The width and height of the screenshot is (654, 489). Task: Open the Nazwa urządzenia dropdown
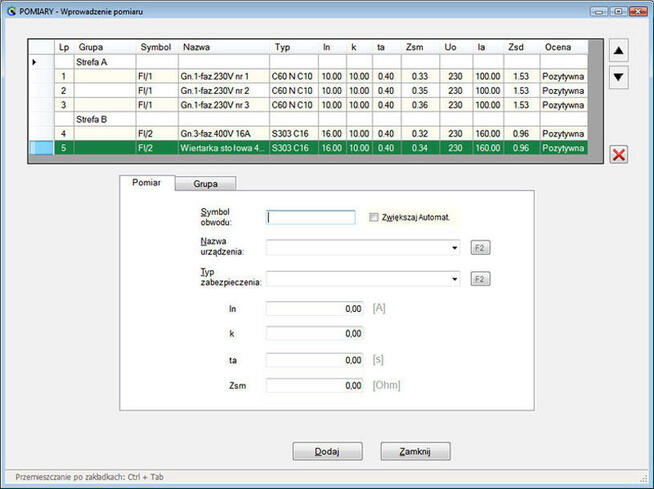(x=455, y=247)
